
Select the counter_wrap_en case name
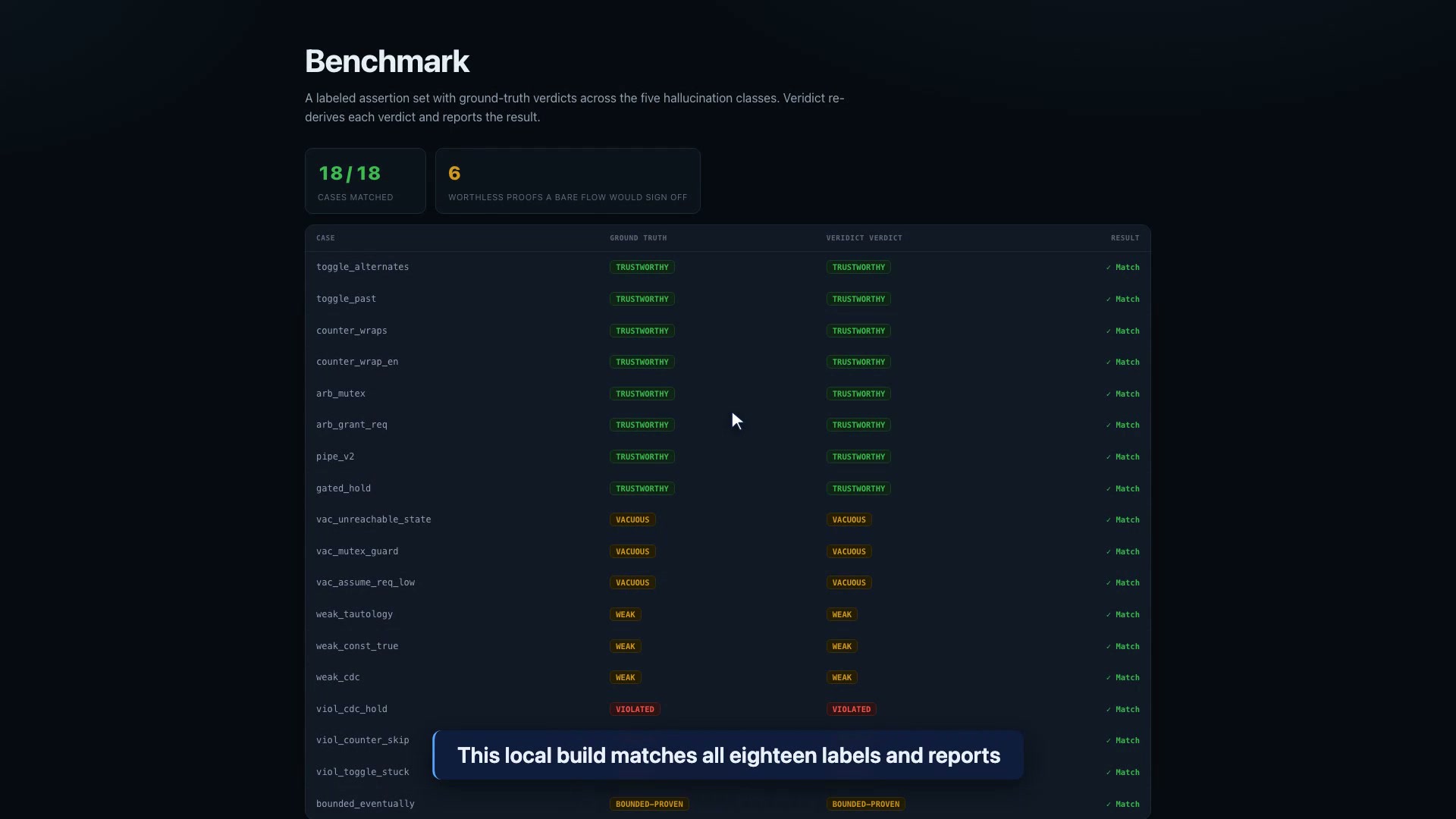pyautogui.click(x=357, y=362)
